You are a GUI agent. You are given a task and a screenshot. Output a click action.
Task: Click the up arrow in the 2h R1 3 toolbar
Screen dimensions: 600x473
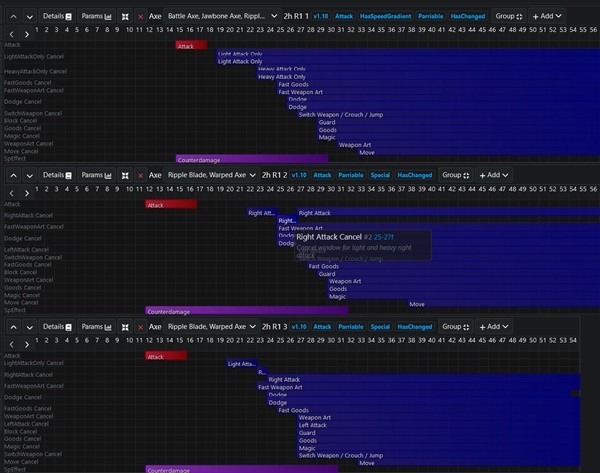pyautogui.click(x=13, y=327)
